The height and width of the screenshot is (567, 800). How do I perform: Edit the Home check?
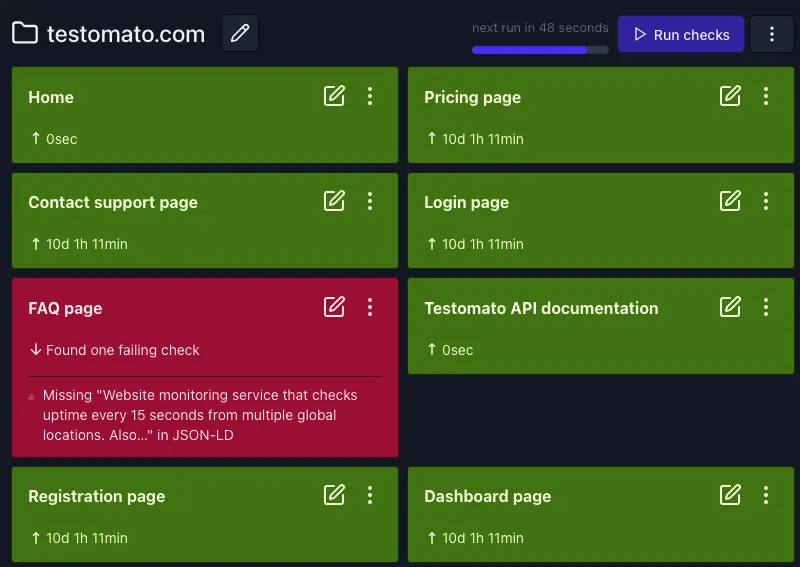point(334,96)
